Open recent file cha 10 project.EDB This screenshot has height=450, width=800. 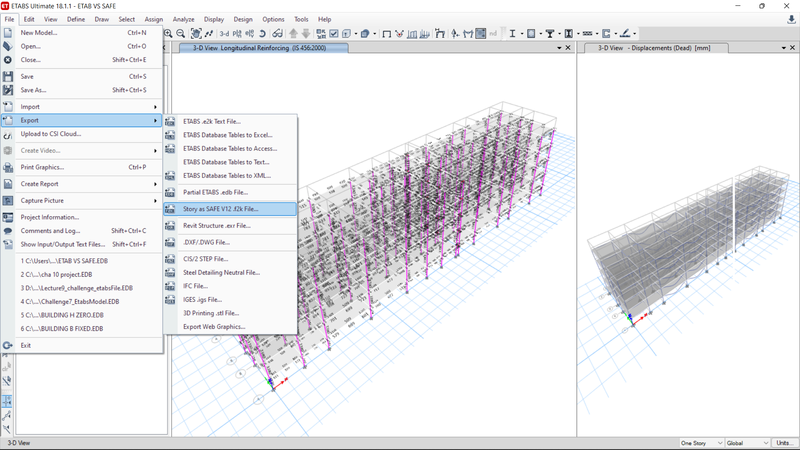click(x=82, y=274)
